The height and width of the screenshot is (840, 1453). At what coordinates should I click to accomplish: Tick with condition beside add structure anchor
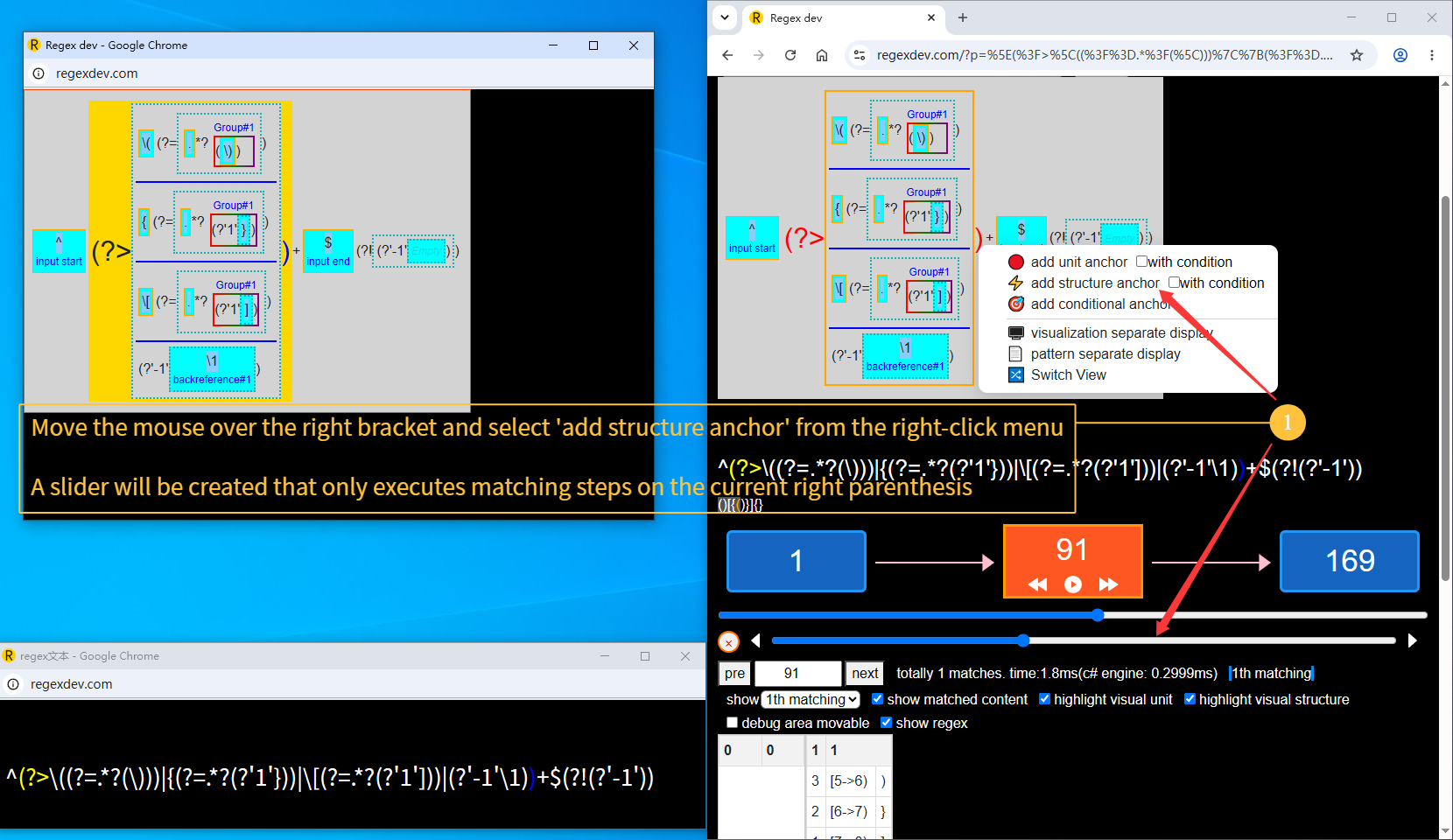1174,283
